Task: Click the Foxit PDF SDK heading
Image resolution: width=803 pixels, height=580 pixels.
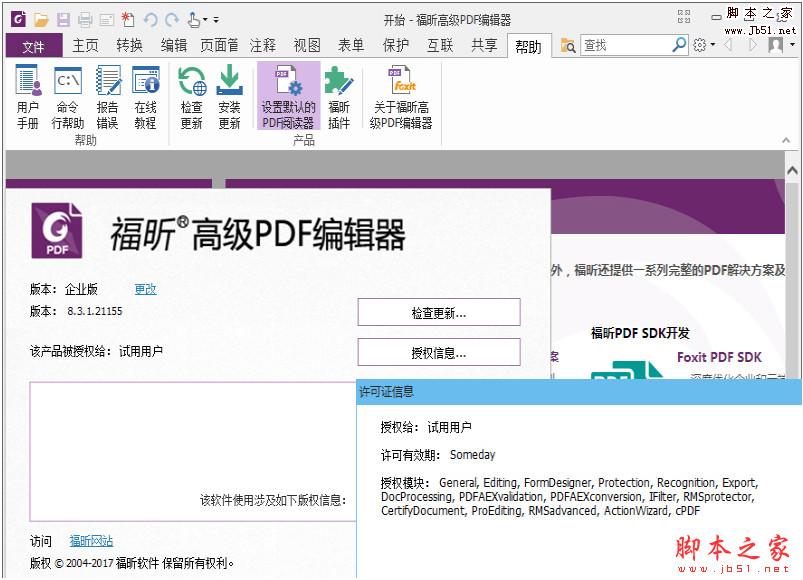Action: [x=720, y=357]
